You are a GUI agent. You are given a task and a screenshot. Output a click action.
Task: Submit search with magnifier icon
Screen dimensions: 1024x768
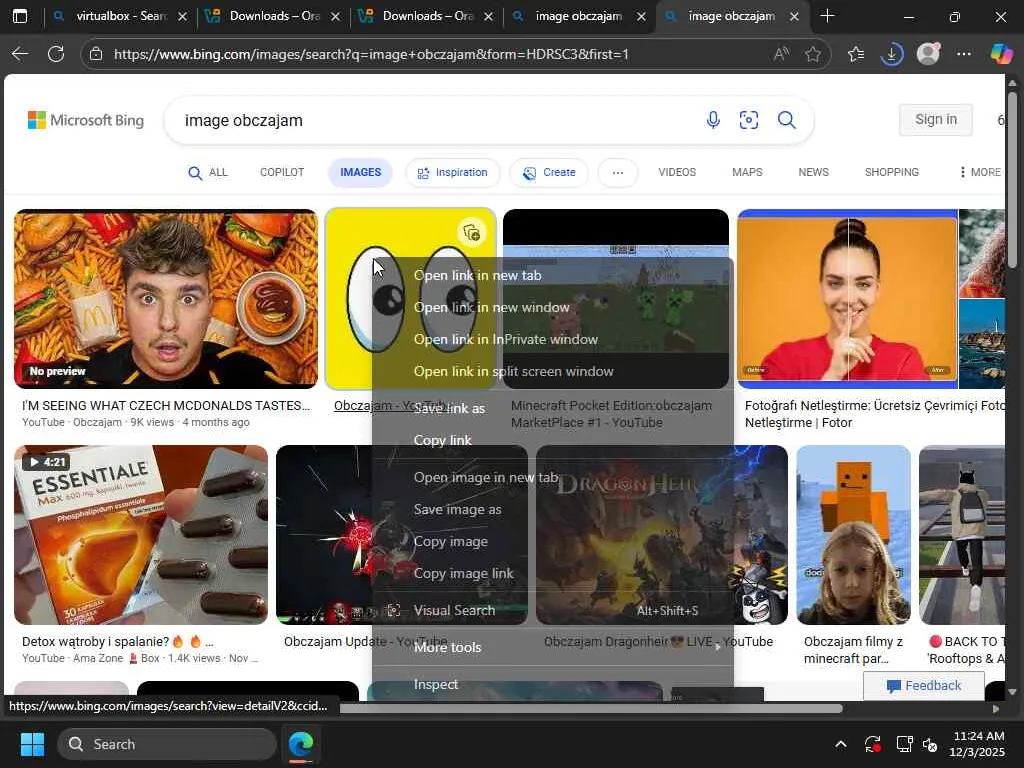787,120
